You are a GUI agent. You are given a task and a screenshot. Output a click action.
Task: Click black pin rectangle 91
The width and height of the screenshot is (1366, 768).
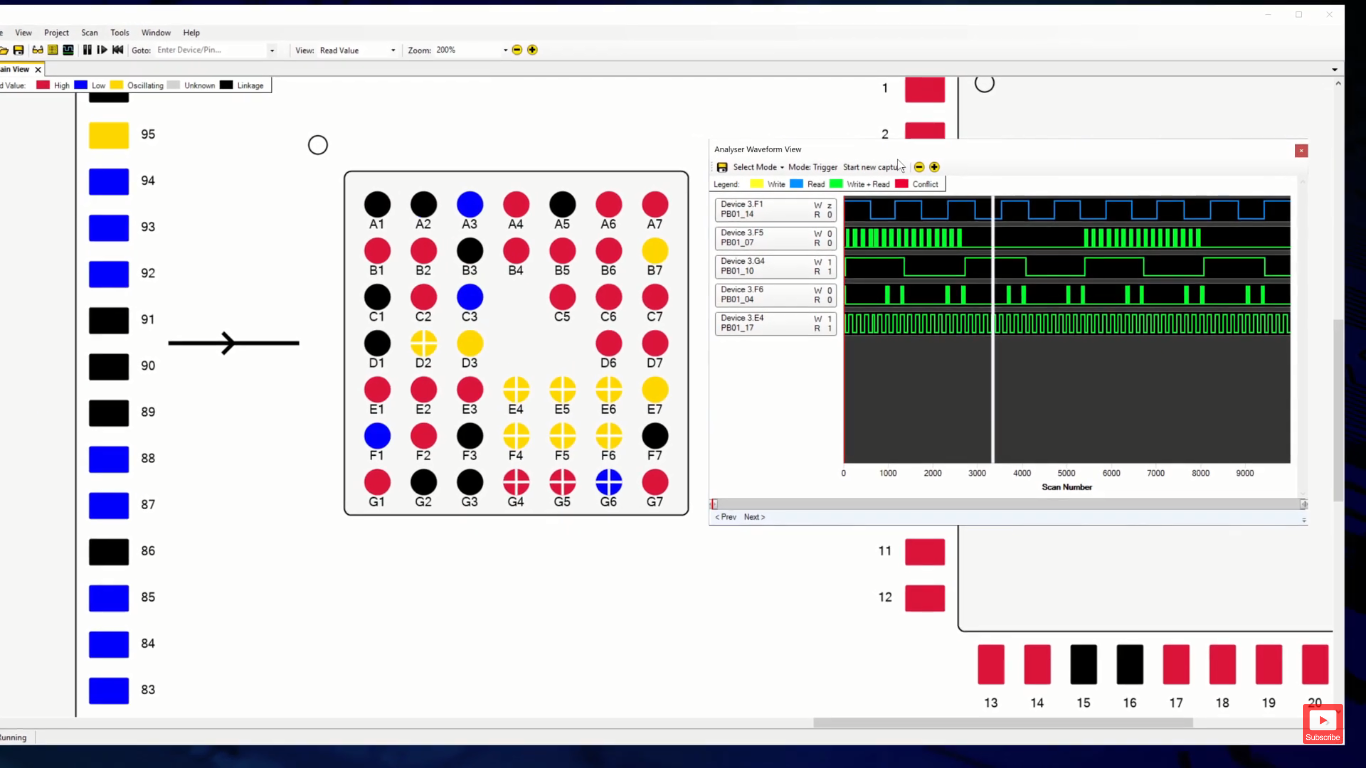(109, 320)
